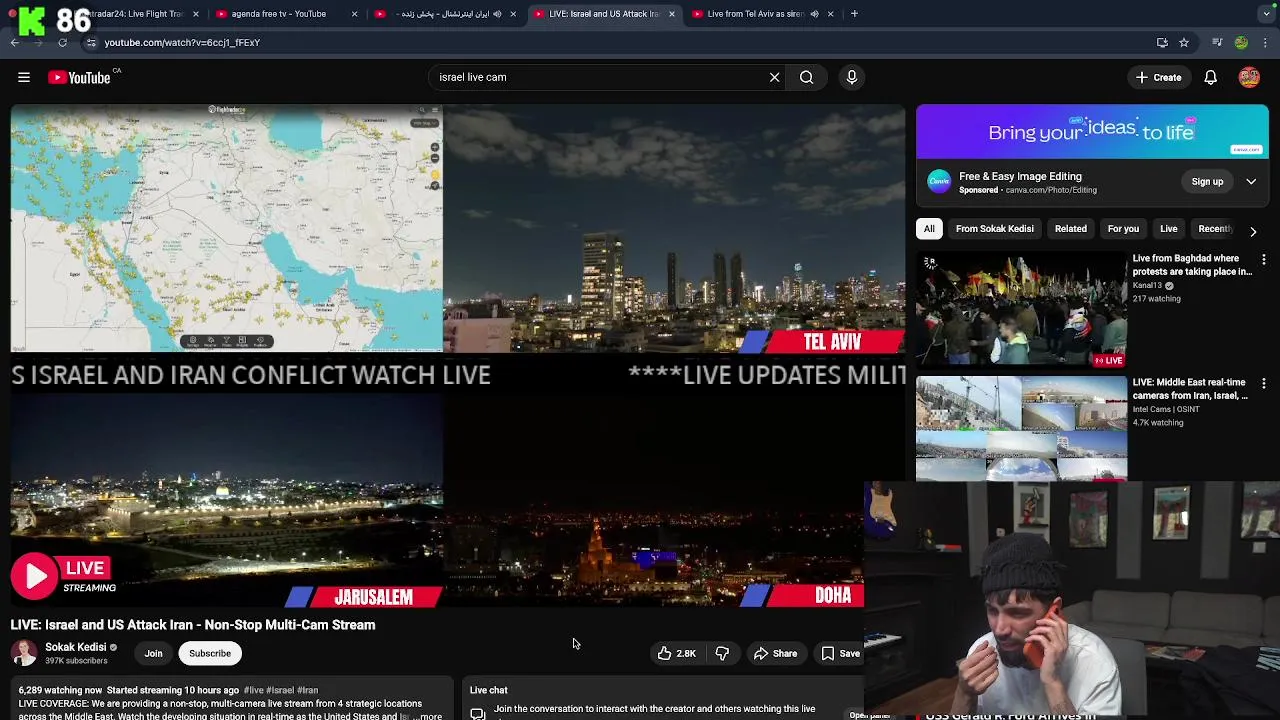Open the browser three-dot menu
This screenshot has width=1280, height=720.
click(1266, 42)
